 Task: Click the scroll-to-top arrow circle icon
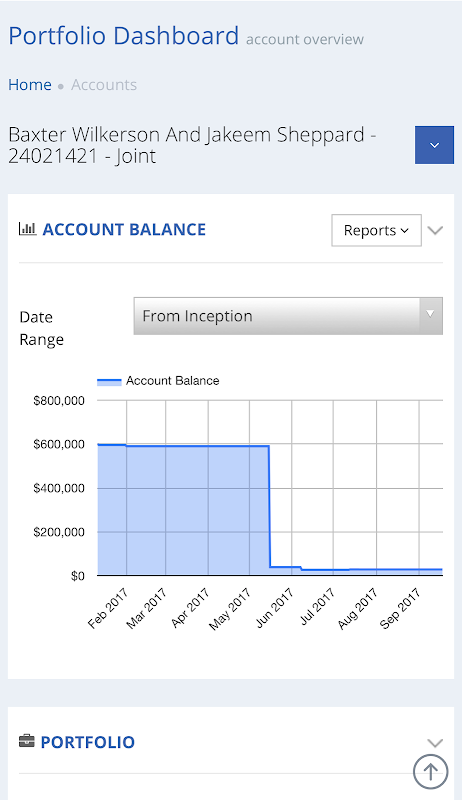pyautogui.click(x=430, y=771)
